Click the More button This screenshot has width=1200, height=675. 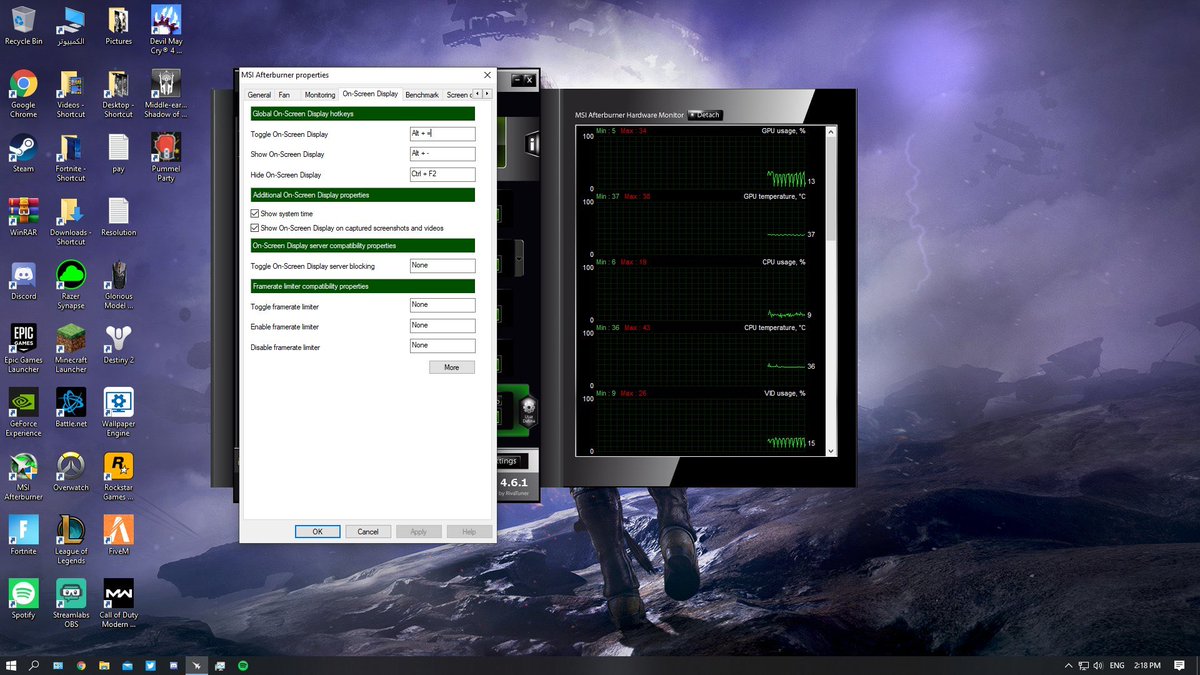click(x=452, y=367)
